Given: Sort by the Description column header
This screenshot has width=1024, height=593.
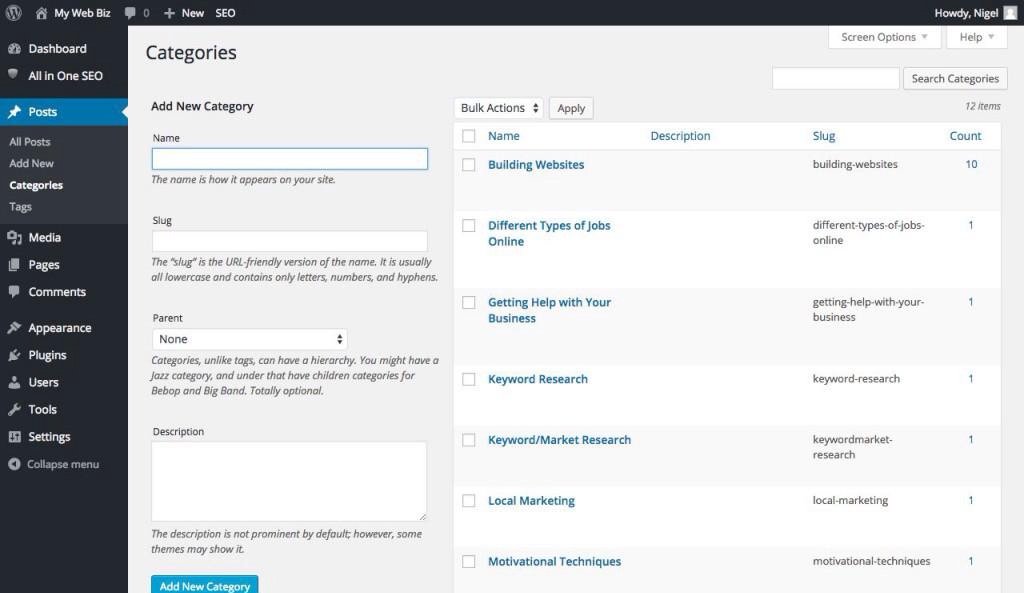Looking at the screenshot, I should (680, 136).
